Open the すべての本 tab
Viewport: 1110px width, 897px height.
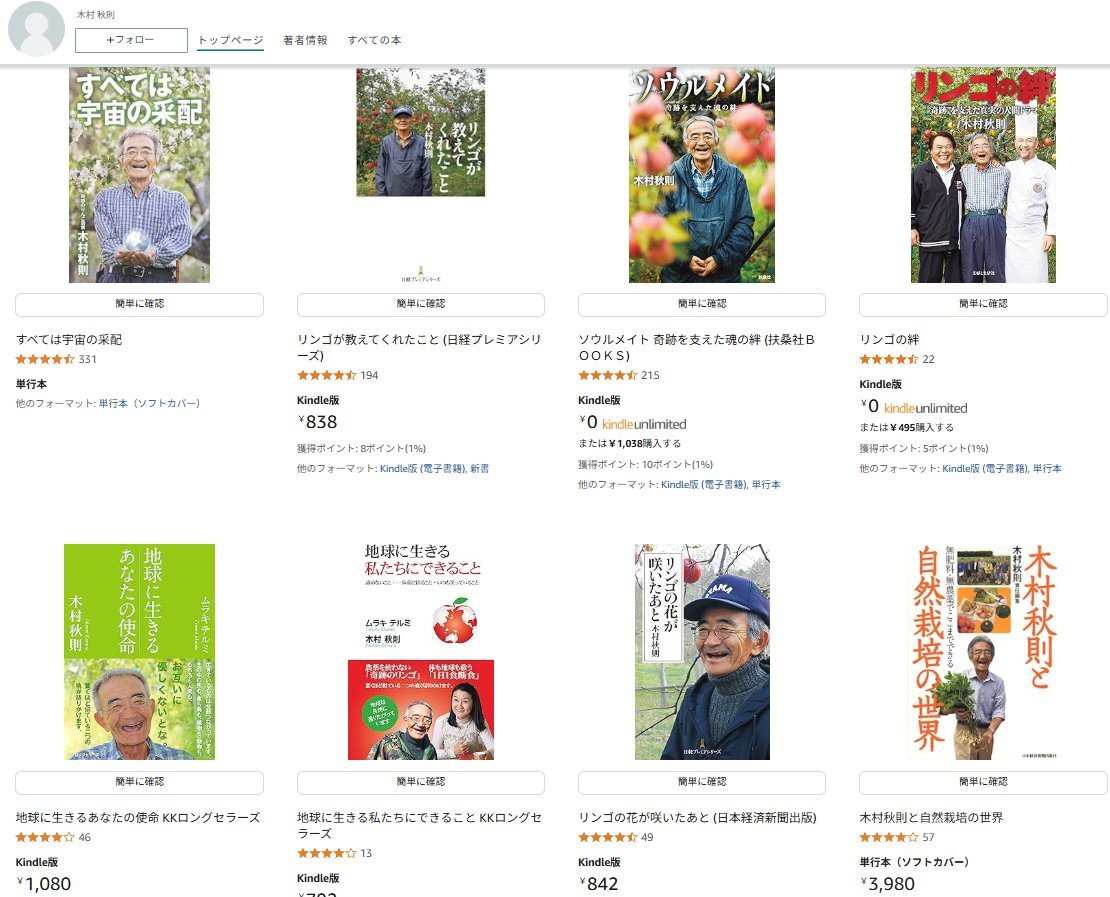tap(374, 40)
